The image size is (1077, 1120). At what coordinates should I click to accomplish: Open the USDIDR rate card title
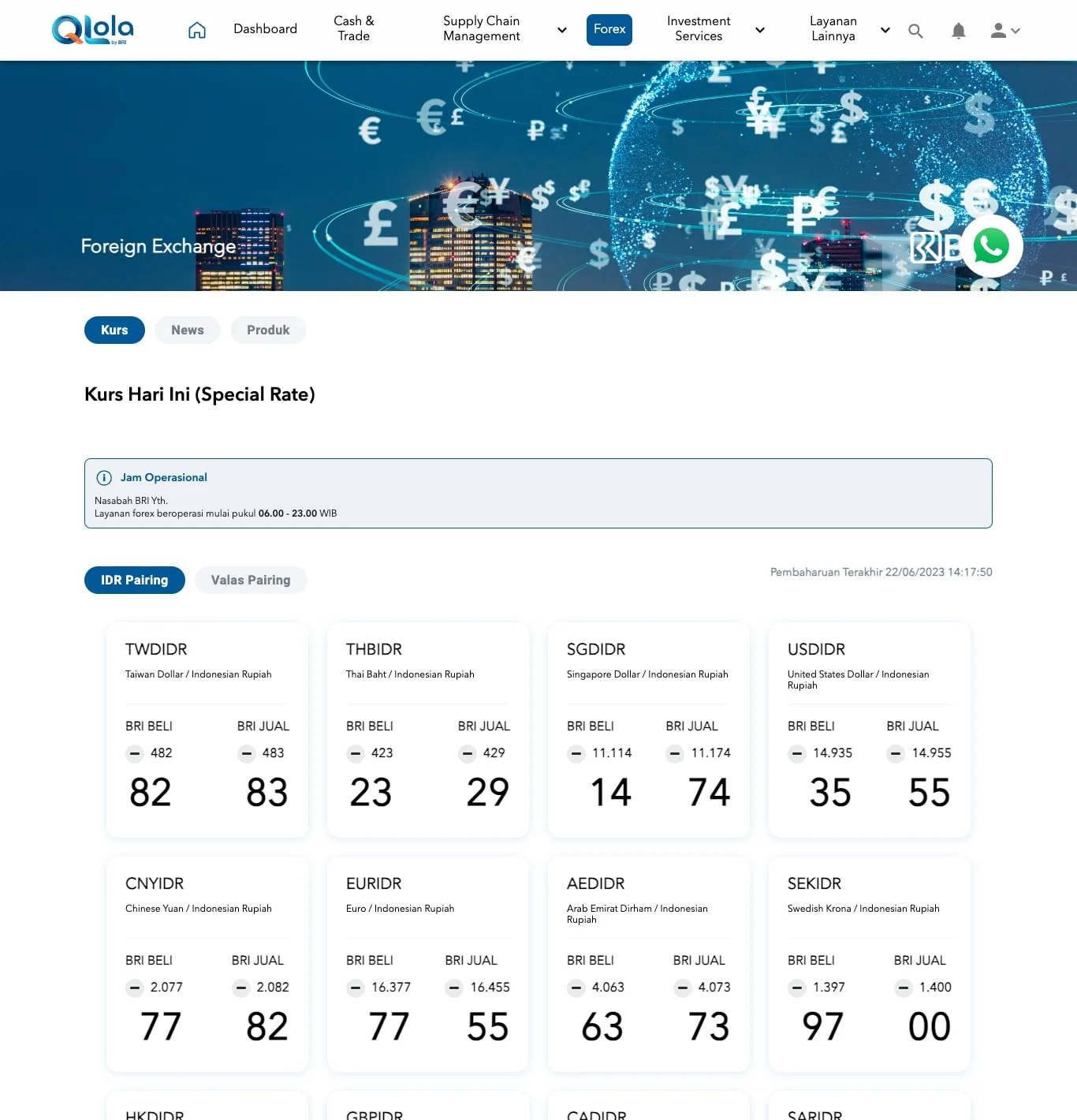click(816, 649)
